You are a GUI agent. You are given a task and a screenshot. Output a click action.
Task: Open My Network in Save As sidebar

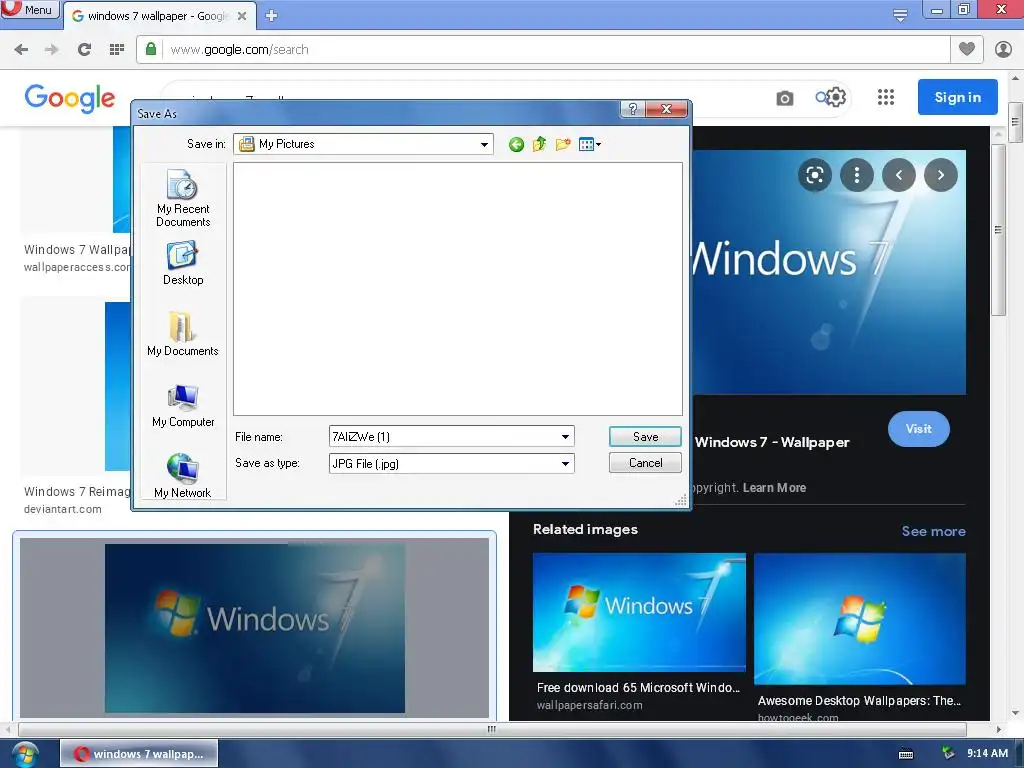coord(182,476)
